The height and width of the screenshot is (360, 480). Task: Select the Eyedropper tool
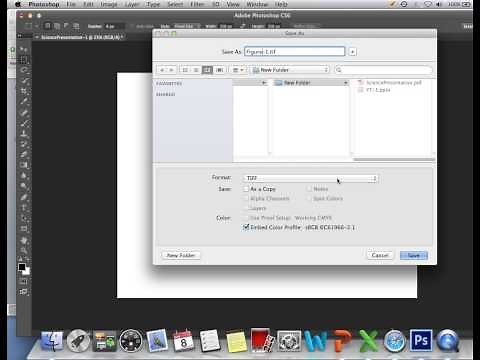pos(24,102)
